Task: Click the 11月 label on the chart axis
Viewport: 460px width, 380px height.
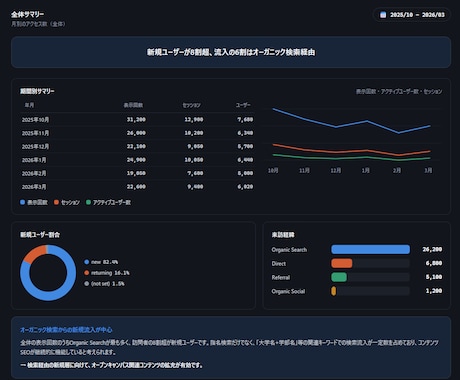Action: pos(304,170)
